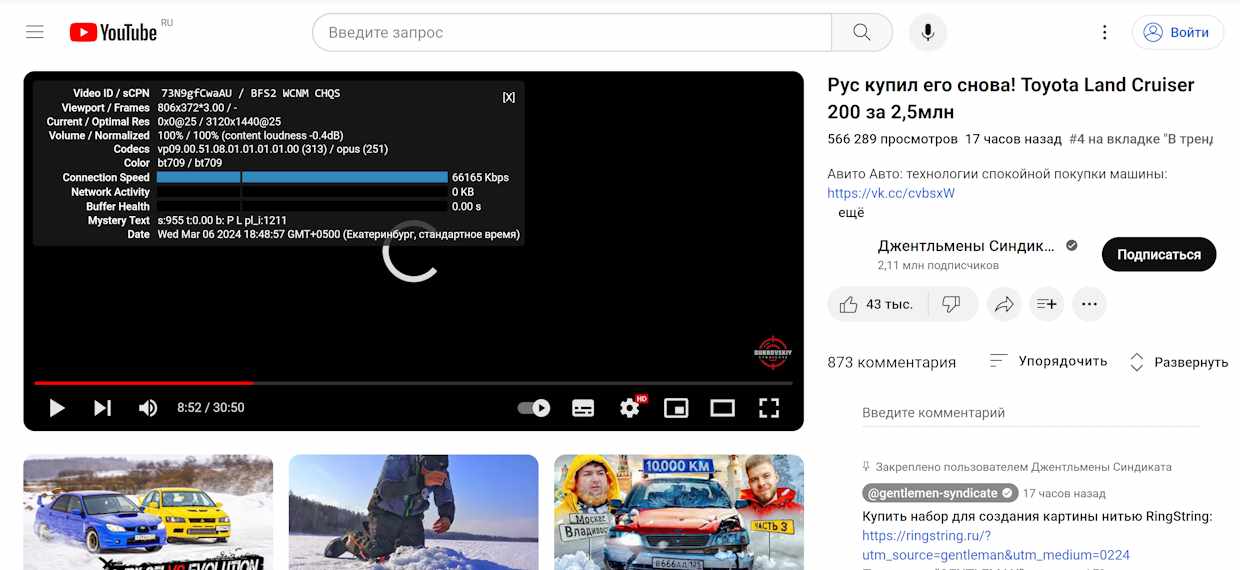Seek on the video progress bar

[x=413, y=383]
